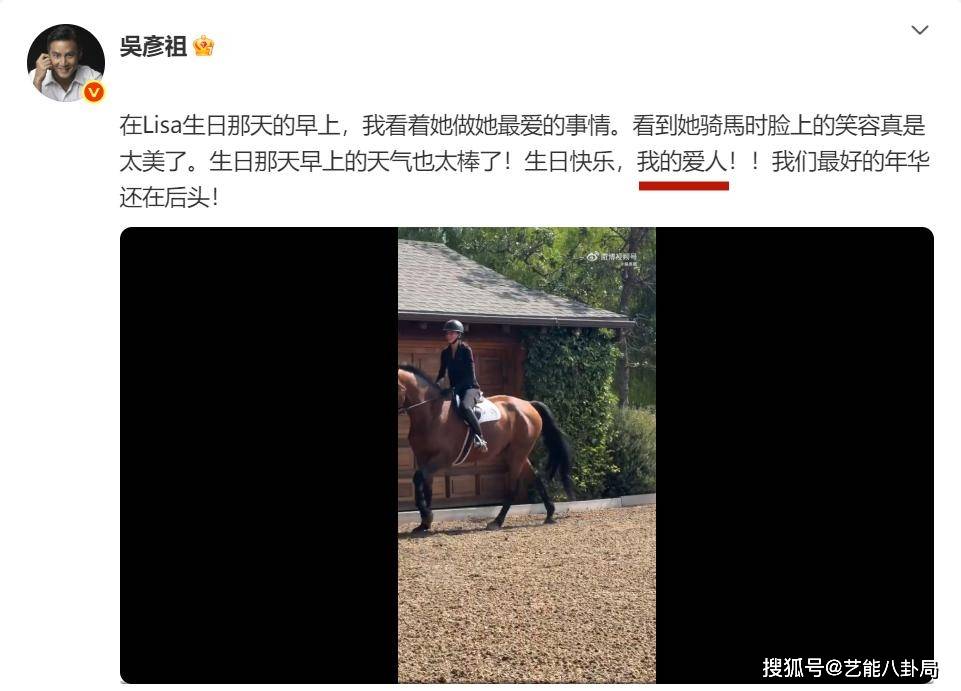Select the underlined 我的爱人 text

coord(682,162)
